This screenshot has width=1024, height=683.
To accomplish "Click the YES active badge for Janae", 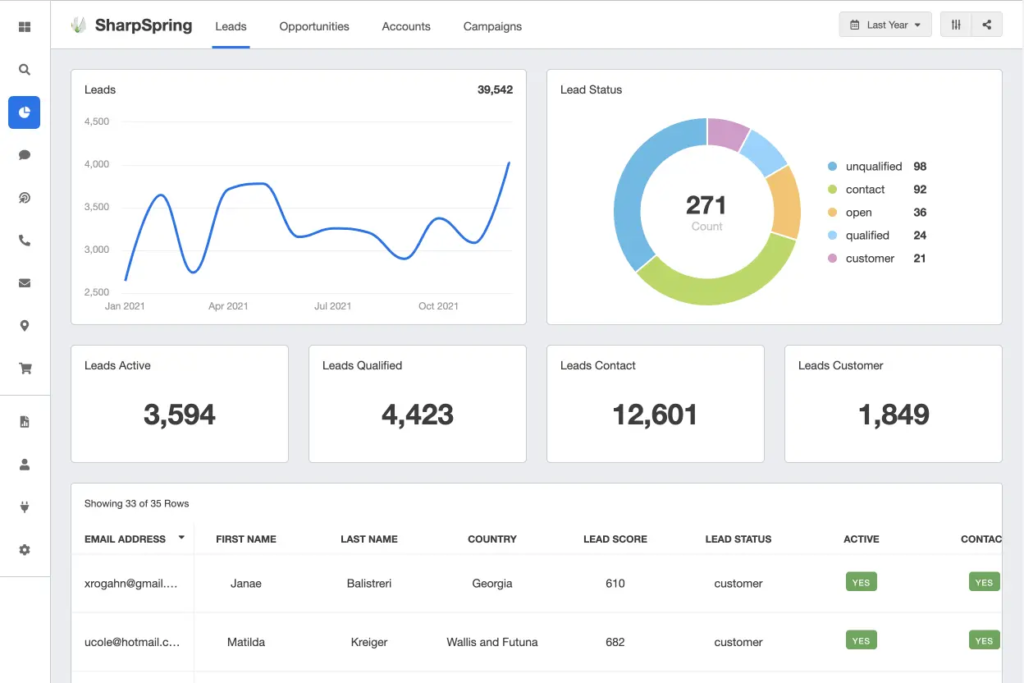I will (x=861, y=582).
